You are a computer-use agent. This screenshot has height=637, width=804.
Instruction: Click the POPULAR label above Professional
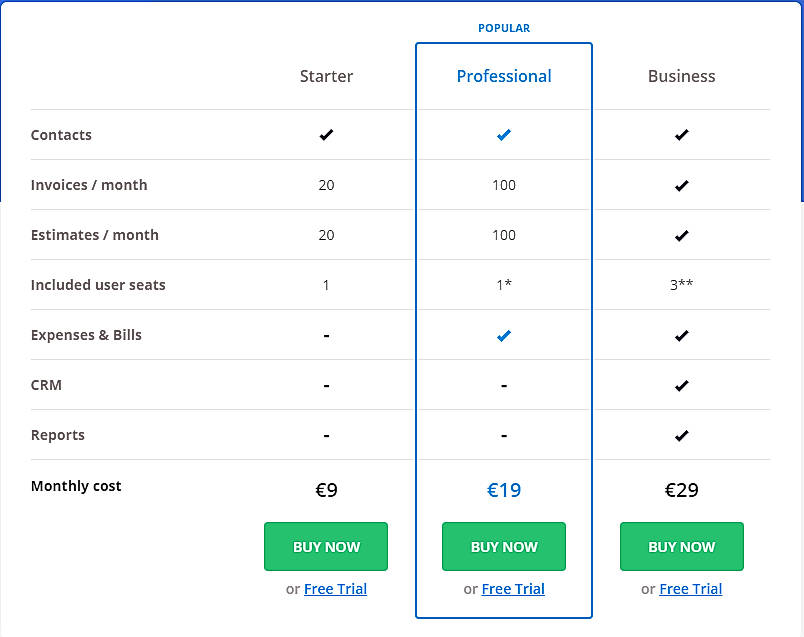pos(504,28)
